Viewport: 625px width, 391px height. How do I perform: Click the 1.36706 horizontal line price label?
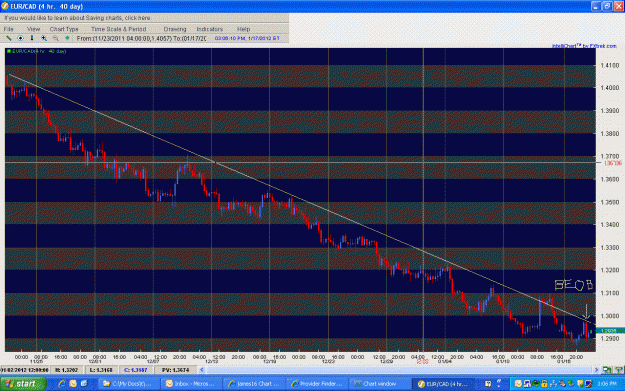613,163
